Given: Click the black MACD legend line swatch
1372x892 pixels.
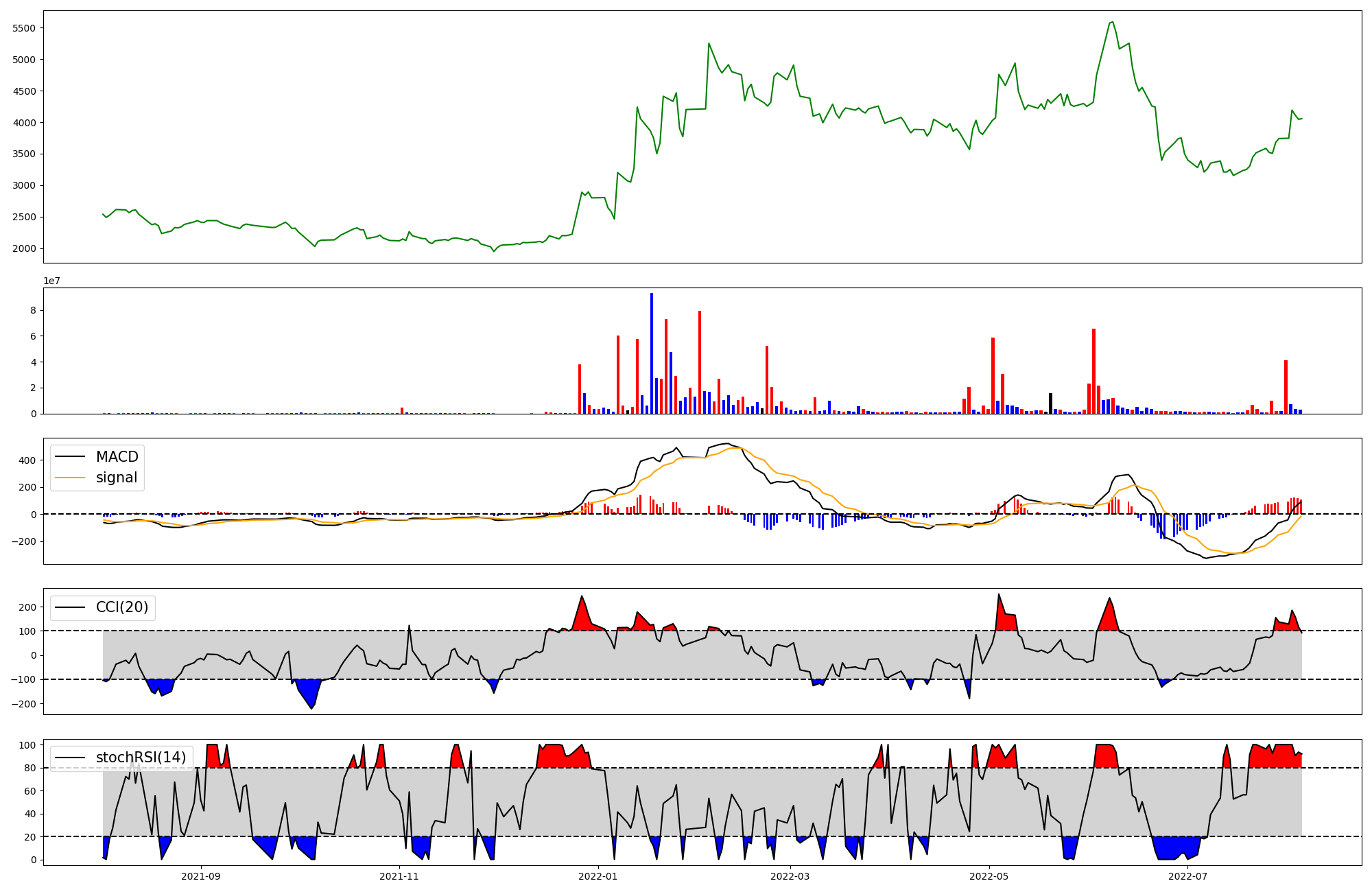Looking at the screenshot, I should click(x=70, y=457).
